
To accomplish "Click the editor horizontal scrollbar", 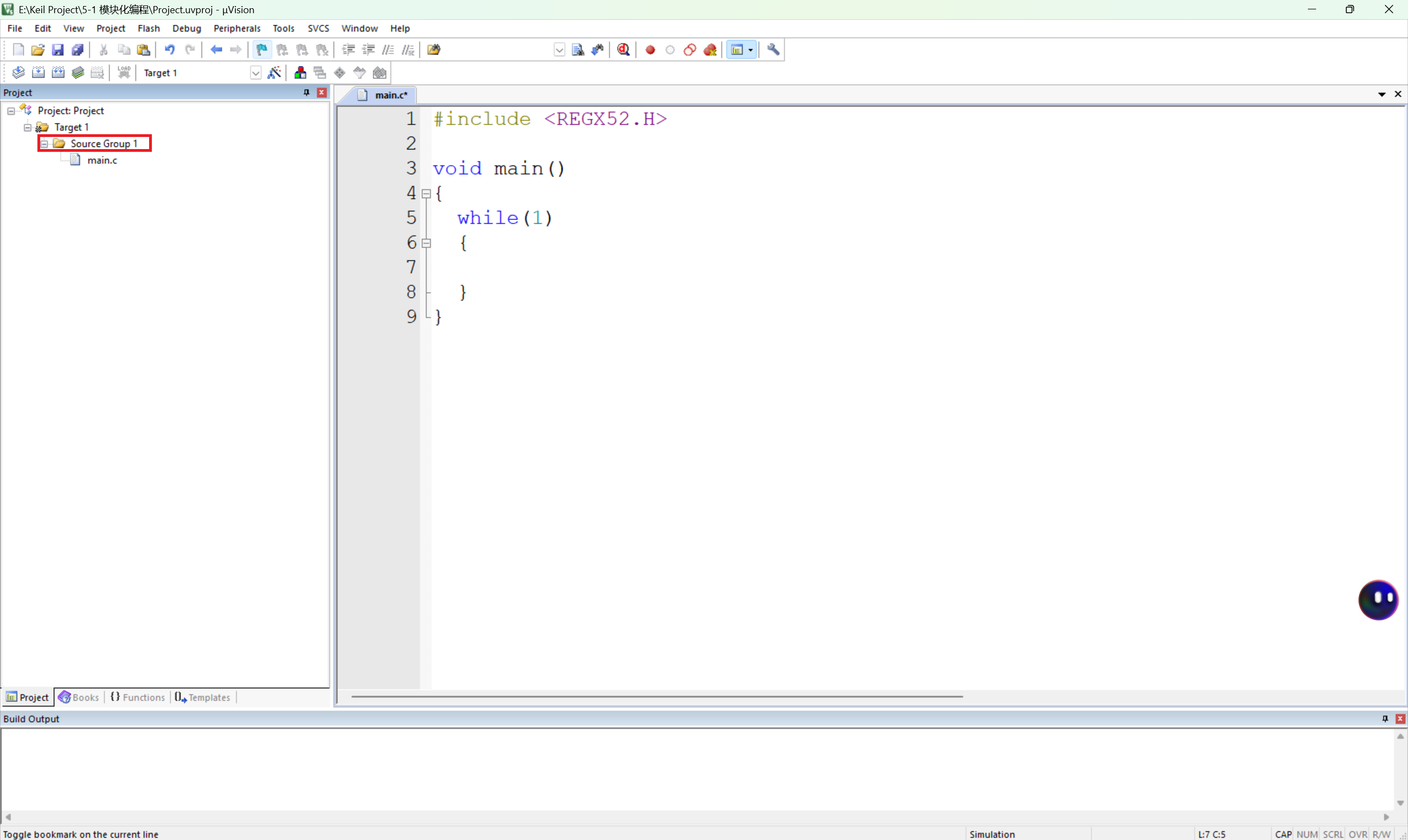I will (x=657, y=696).
